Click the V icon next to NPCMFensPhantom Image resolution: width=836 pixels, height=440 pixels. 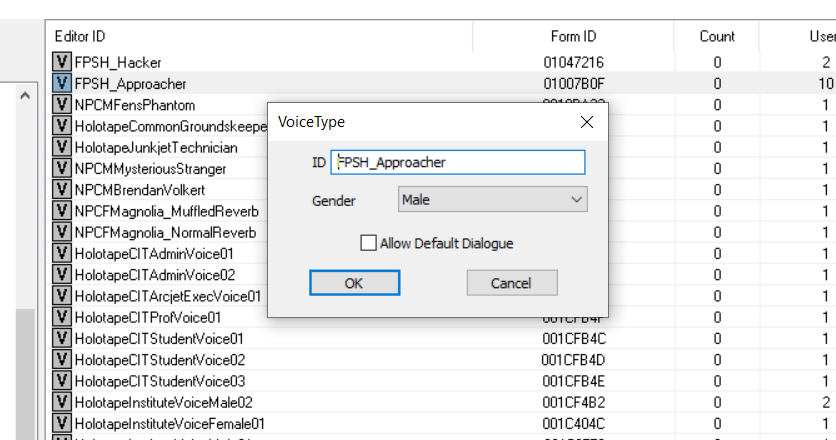(62, 105)
